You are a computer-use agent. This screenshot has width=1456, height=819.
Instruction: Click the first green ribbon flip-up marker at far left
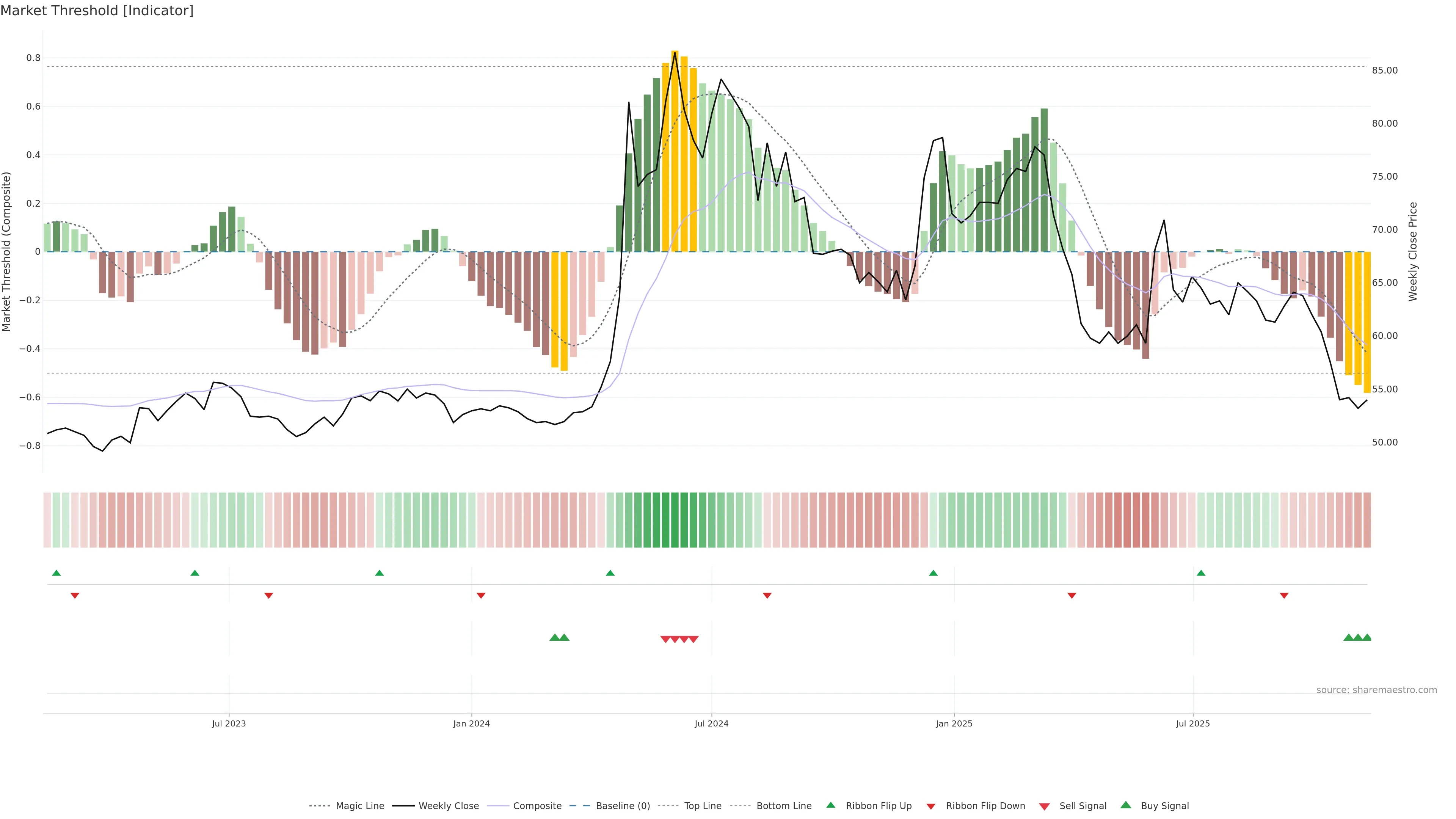point(56,573)
